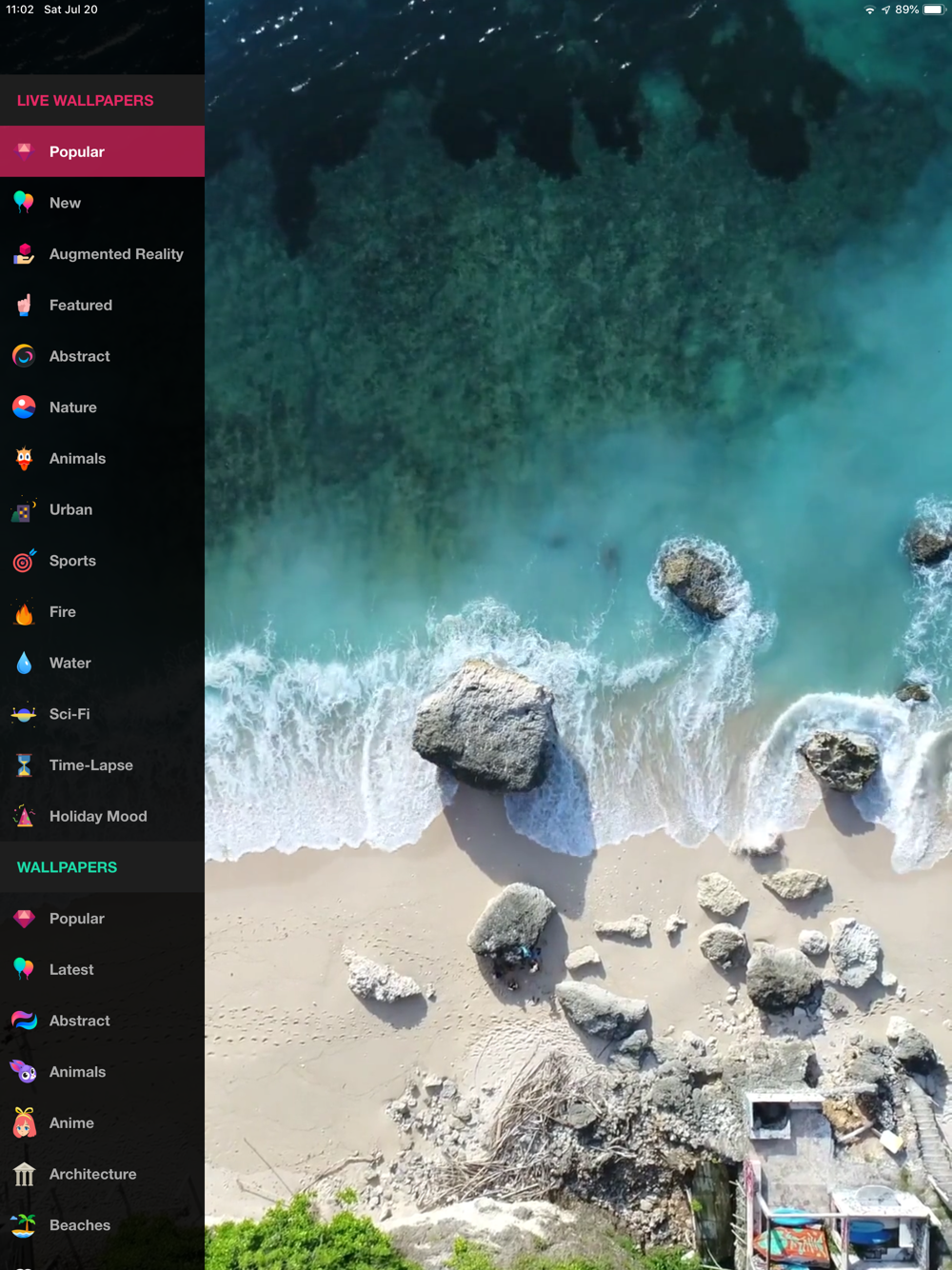This screenshot has height=1270, width=952.
Task: Choose Abstract under Wallpapers section
Action: 102,1021
